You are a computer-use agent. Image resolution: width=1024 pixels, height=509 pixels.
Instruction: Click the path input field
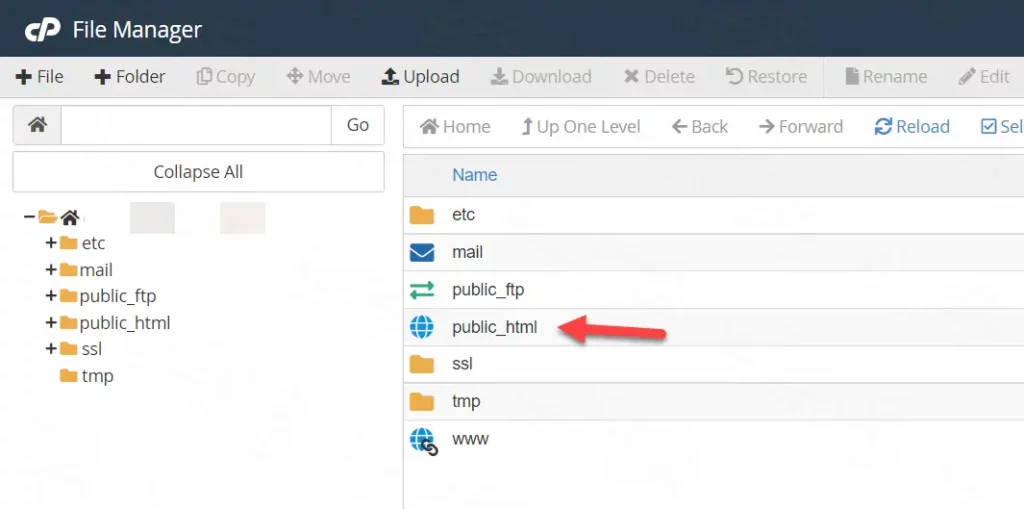click(x=196, y=126)
